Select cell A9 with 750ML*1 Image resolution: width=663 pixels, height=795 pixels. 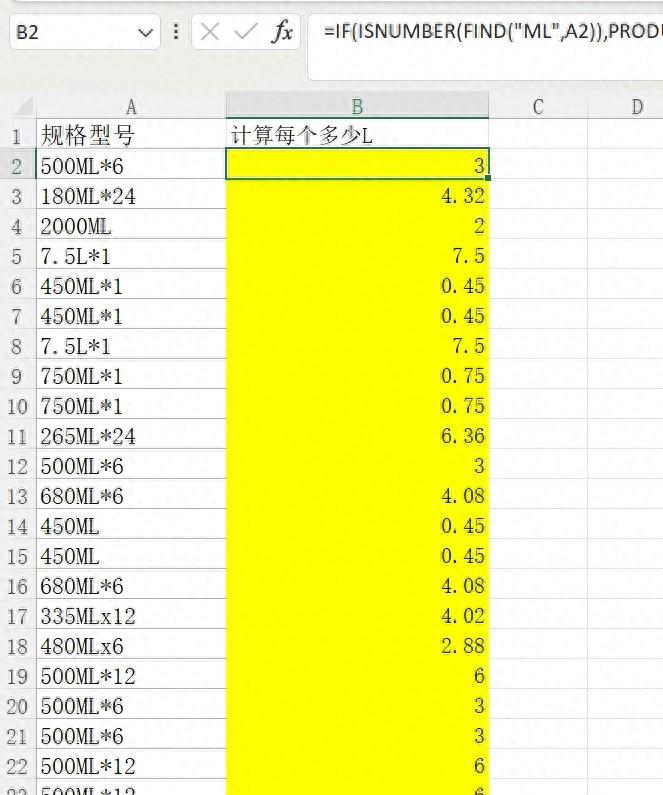pyautogui.click(x=131, y=376)
